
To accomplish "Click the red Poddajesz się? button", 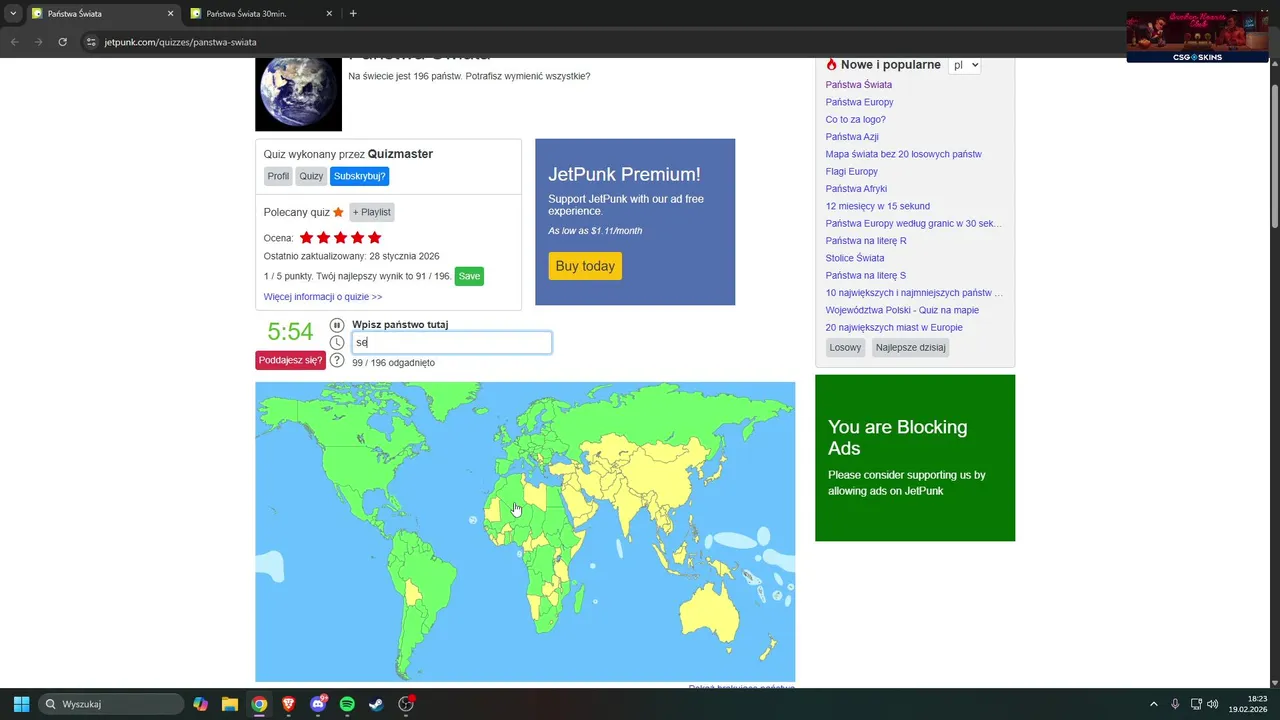I will pyautogui.click(x=291, y=360).
